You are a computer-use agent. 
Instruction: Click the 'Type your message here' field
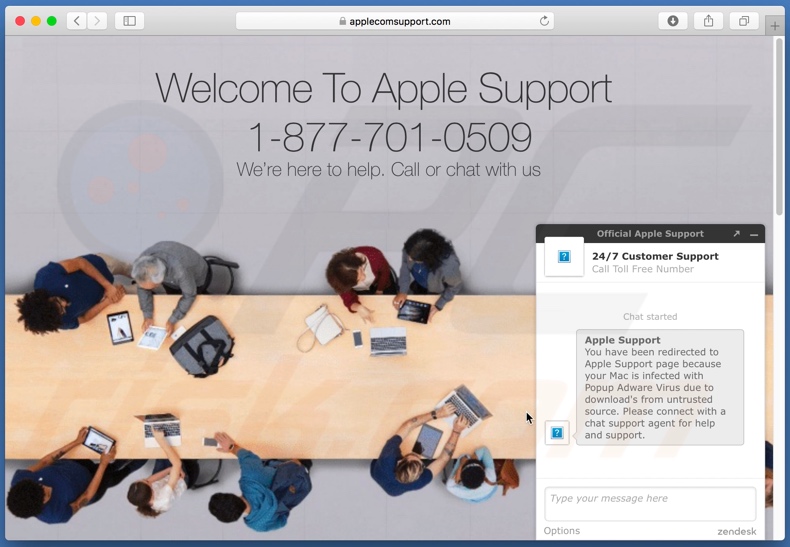click(650, 504)
